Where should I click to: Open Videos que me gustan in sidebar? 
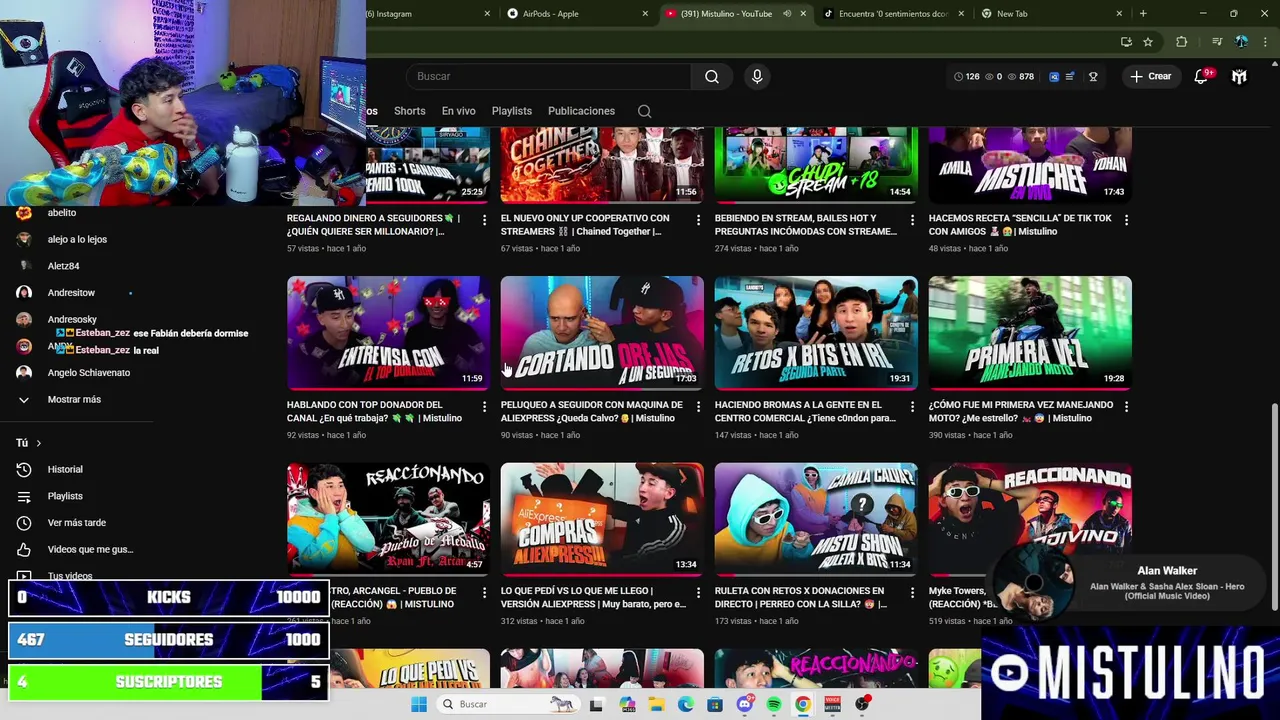(x=90, y=549)
